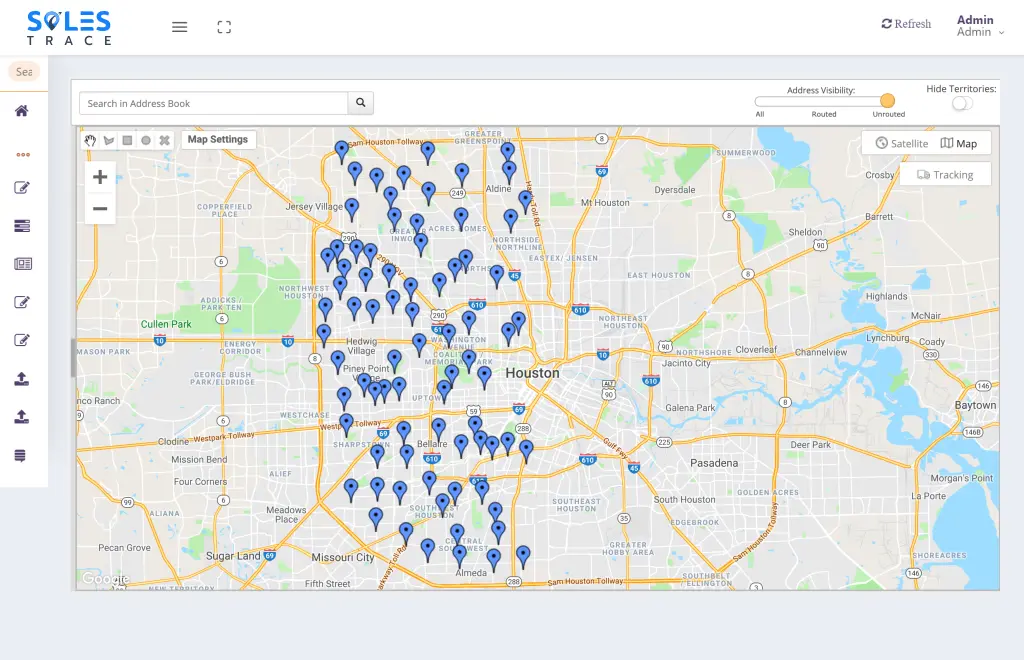Image resolution: width=1024 pixels, height=660 pixels.
Task: Select the circle drawing tool on map
Action: 146,140
